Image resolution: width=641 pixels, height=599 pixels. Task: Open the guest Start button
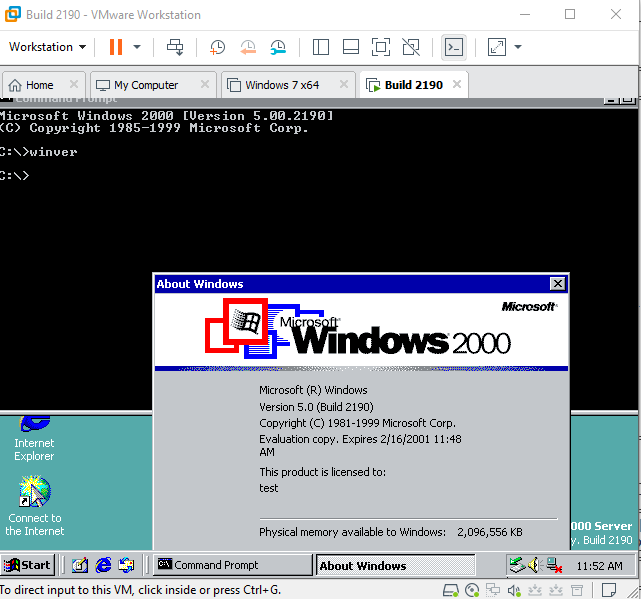click(28, 565)
